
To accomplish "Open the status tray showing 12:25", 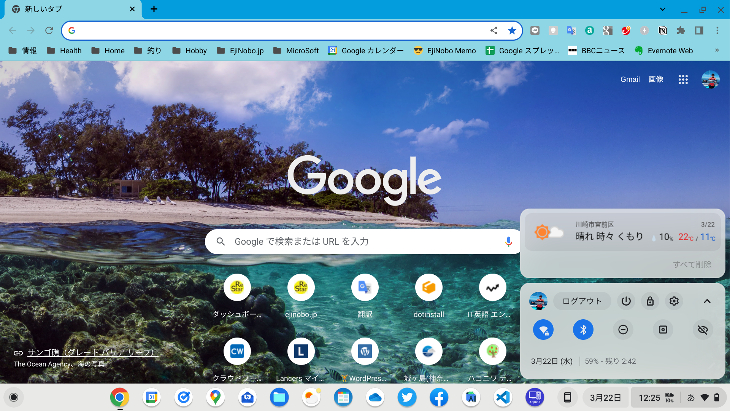I will (678, 398).
